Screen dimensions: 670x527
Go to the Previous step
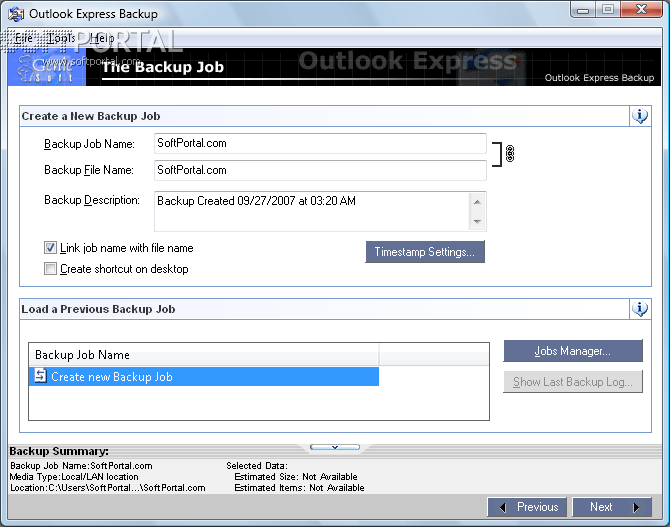[527, 507]
